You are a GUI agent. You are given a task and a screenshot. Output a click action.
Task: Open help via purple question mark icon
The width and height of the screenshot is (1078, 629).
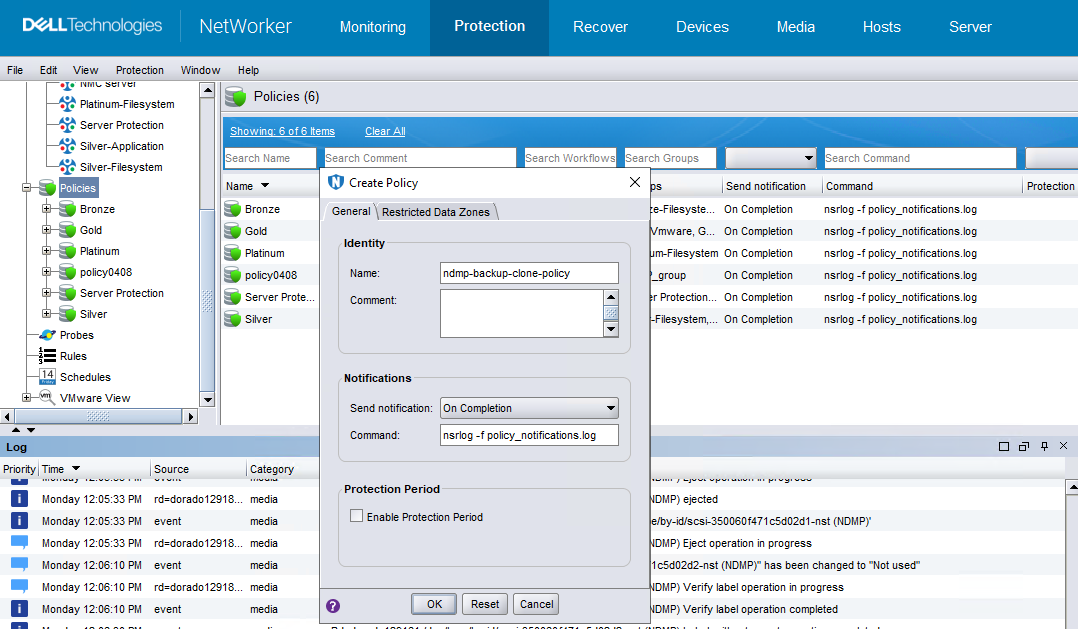[333, 606]
